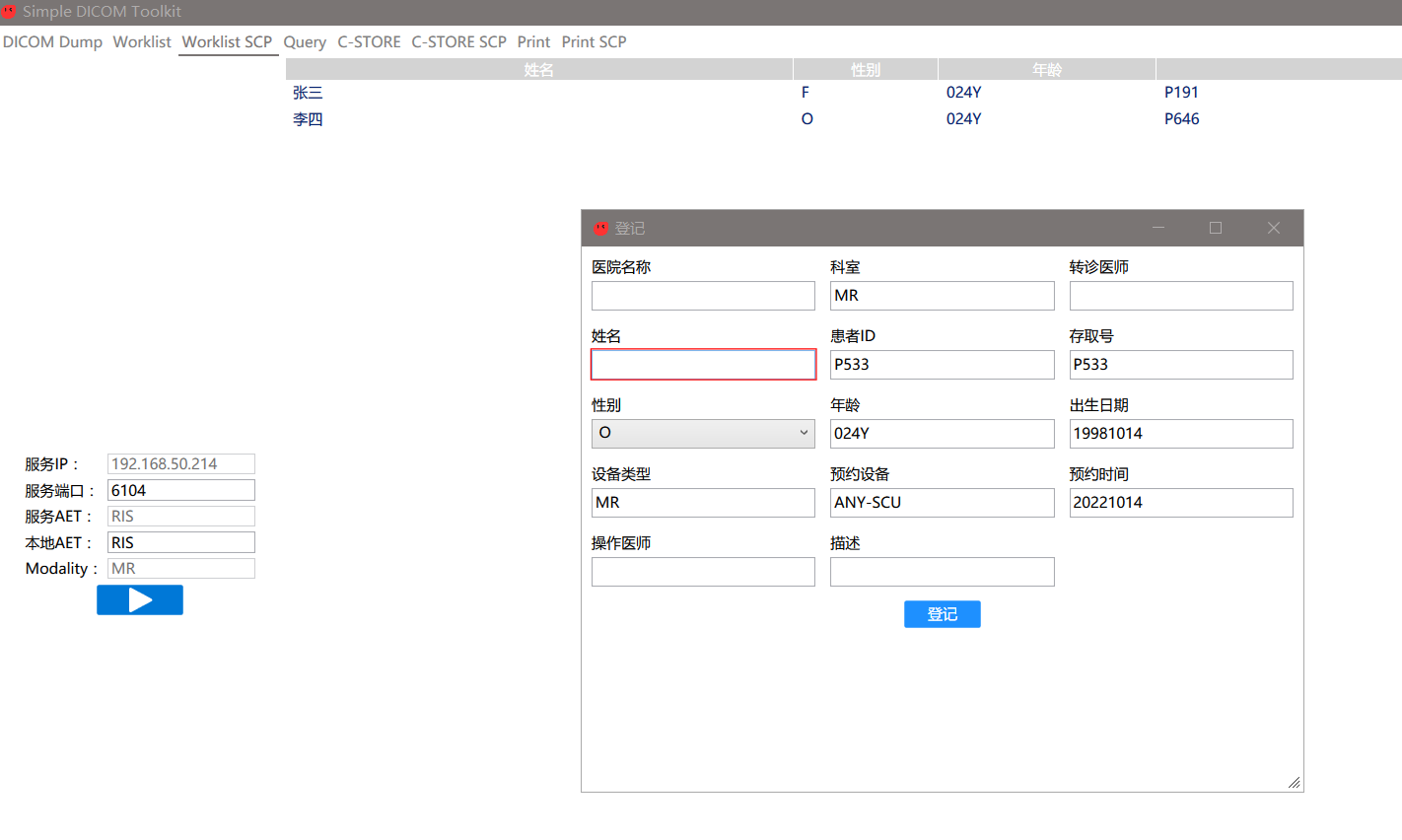This screenshot has height=840, width=1402.
Task: Open the Print SCP tab
Action: tap(594, 41)
